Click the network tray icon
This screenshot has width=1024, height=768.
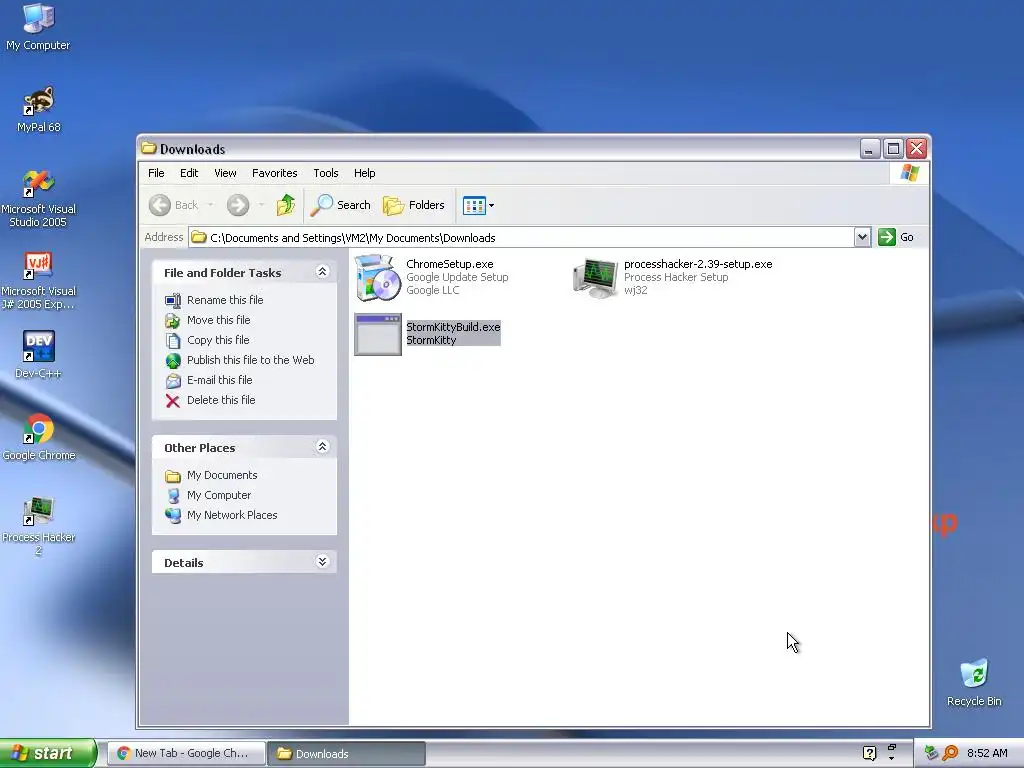click(931, 753)
